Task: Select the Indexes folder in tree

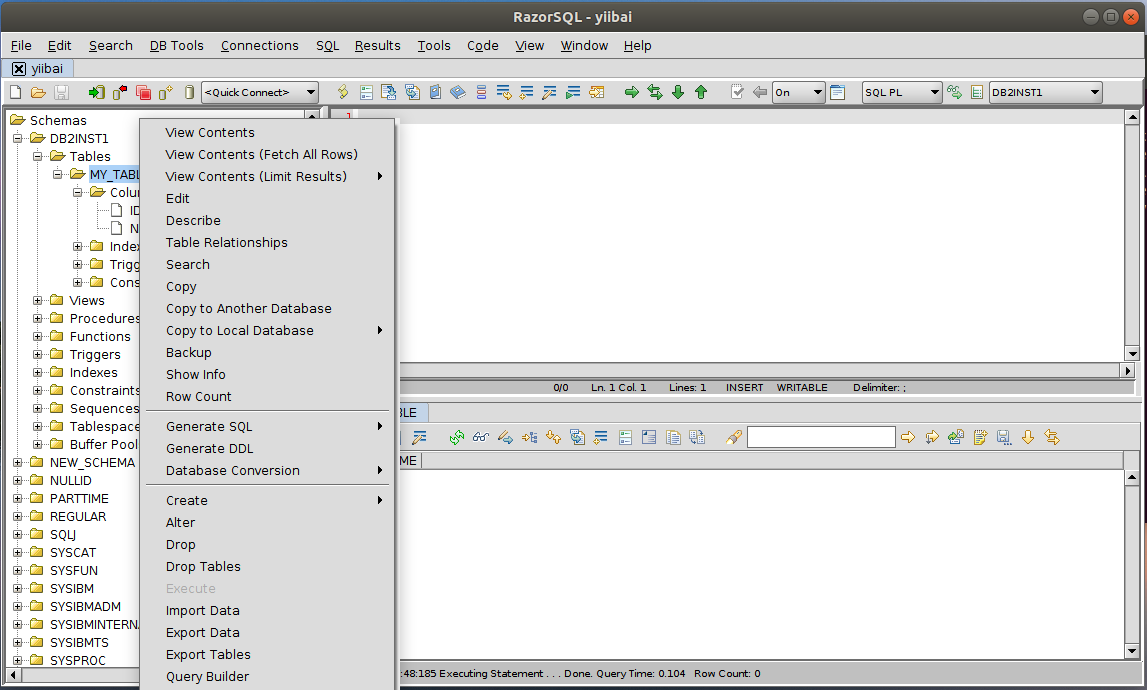Action: tap(93, 372)
